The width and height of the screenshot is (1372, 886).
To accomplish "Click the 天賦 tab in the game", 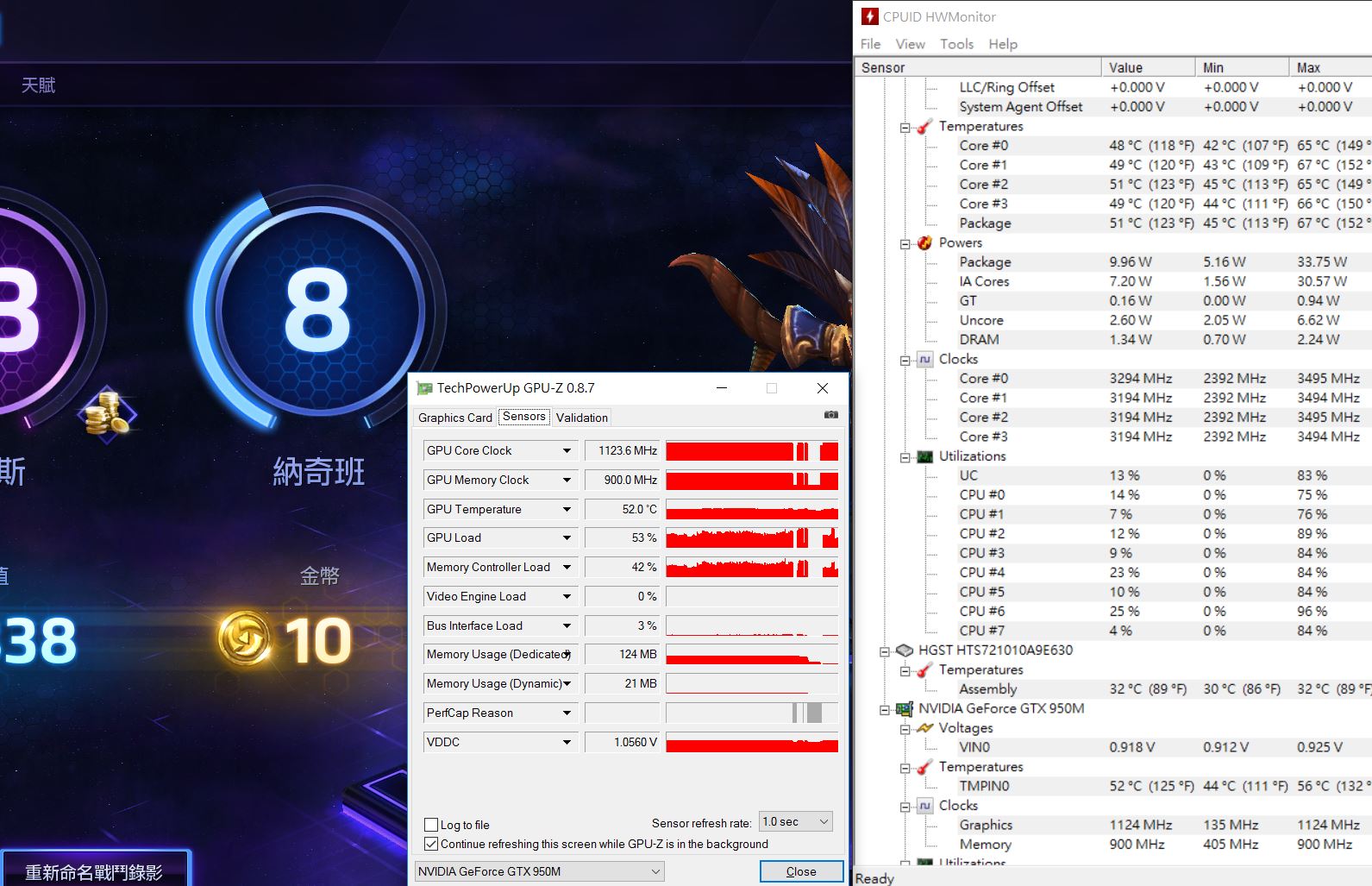I will pos(39,85).
